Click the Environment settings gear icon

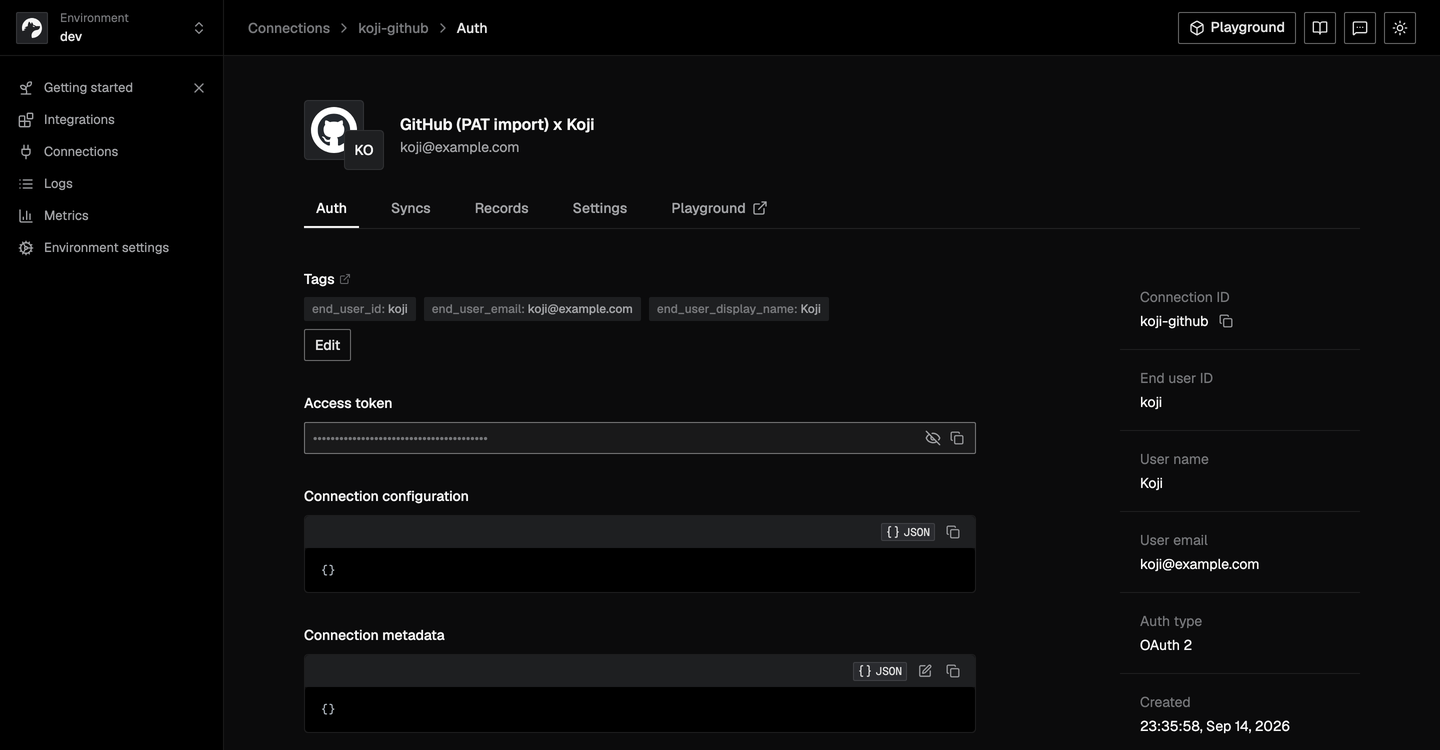(x=26, y=248)
